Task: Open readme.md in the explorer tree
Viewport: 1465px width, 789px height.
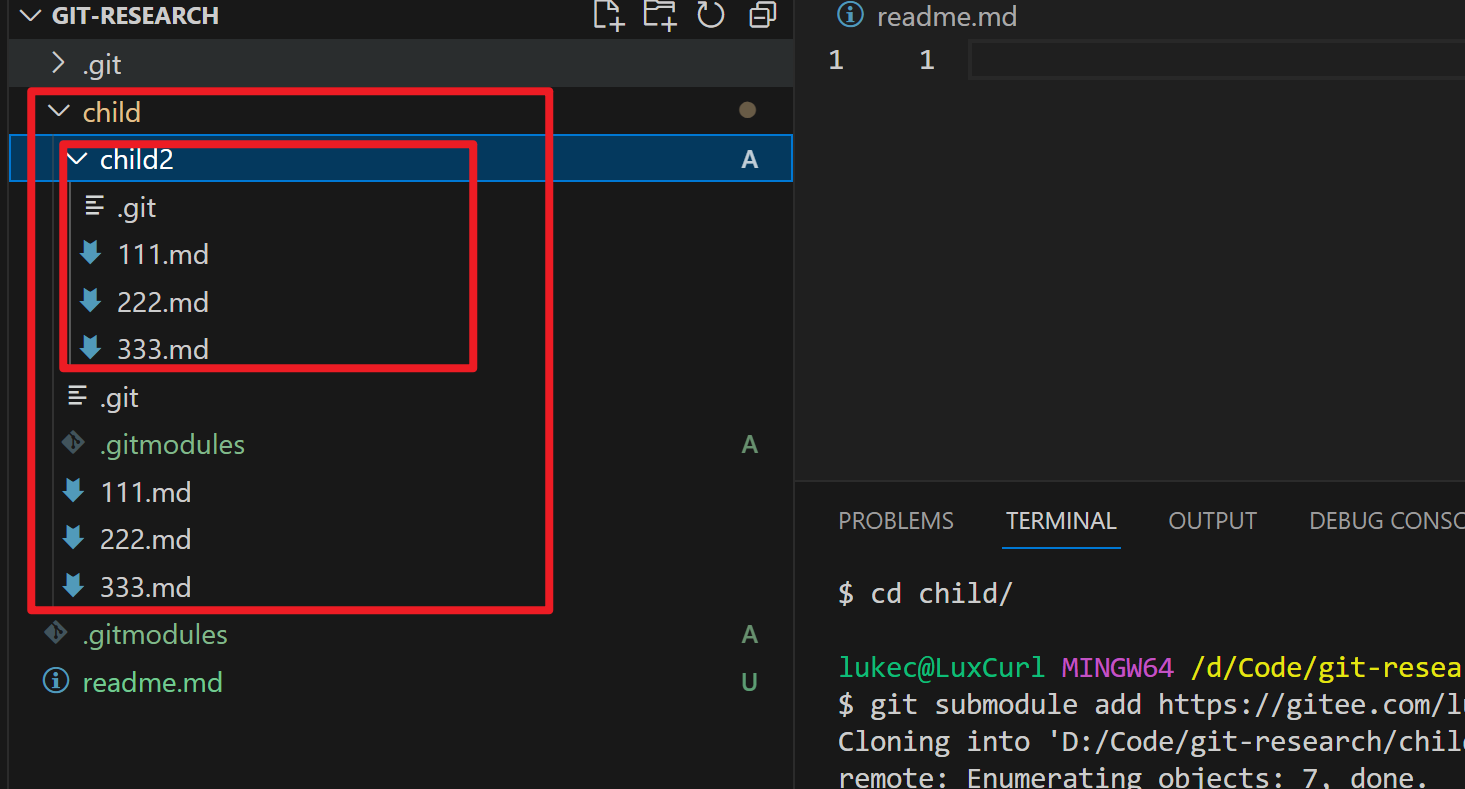Action: coord(152,683)
